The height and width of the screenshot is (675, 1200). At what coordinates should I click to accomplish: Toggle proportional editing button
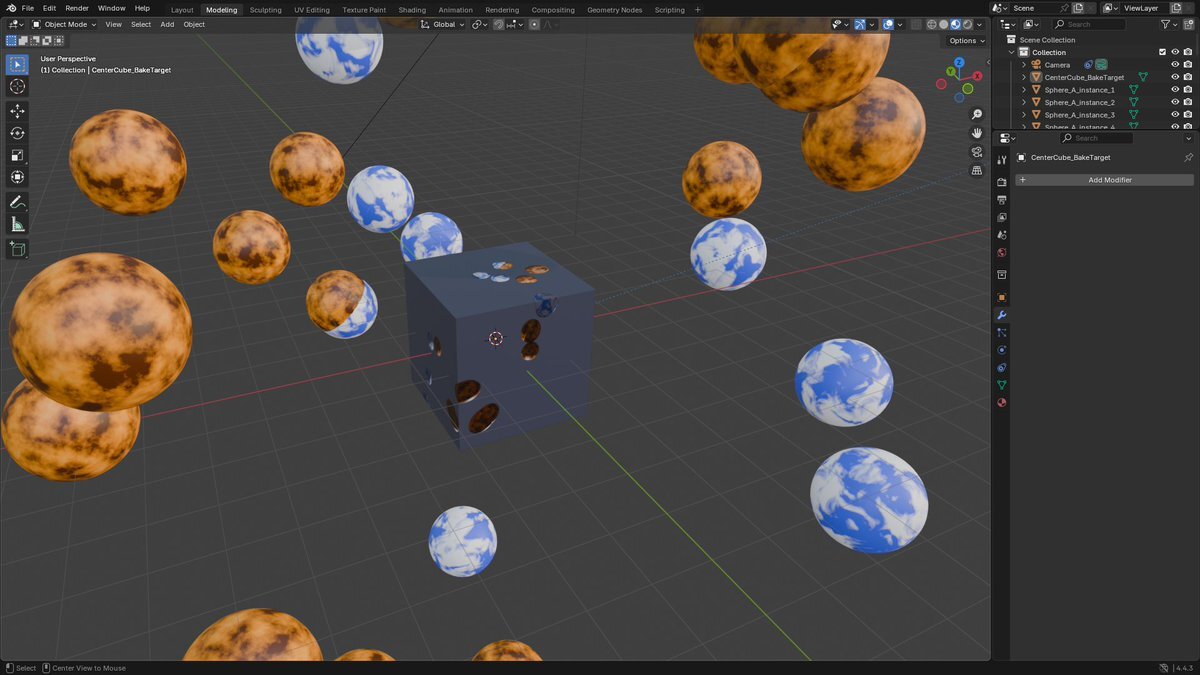pos(534,24)
